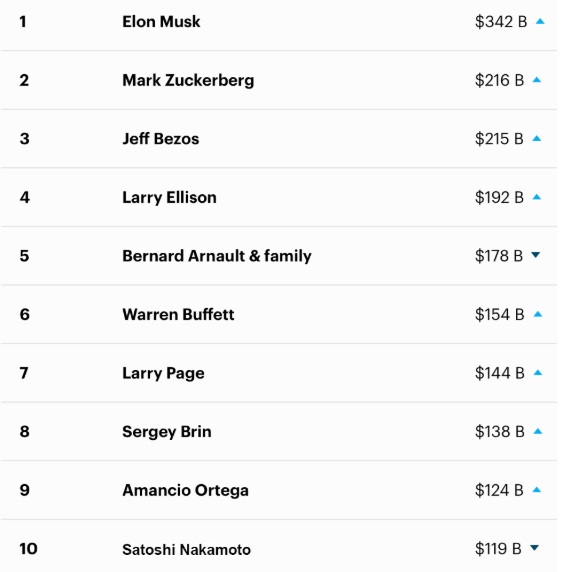
Task: Click the up arrow next to Larry Ellison's $192 B
Action: coord(537,197)
